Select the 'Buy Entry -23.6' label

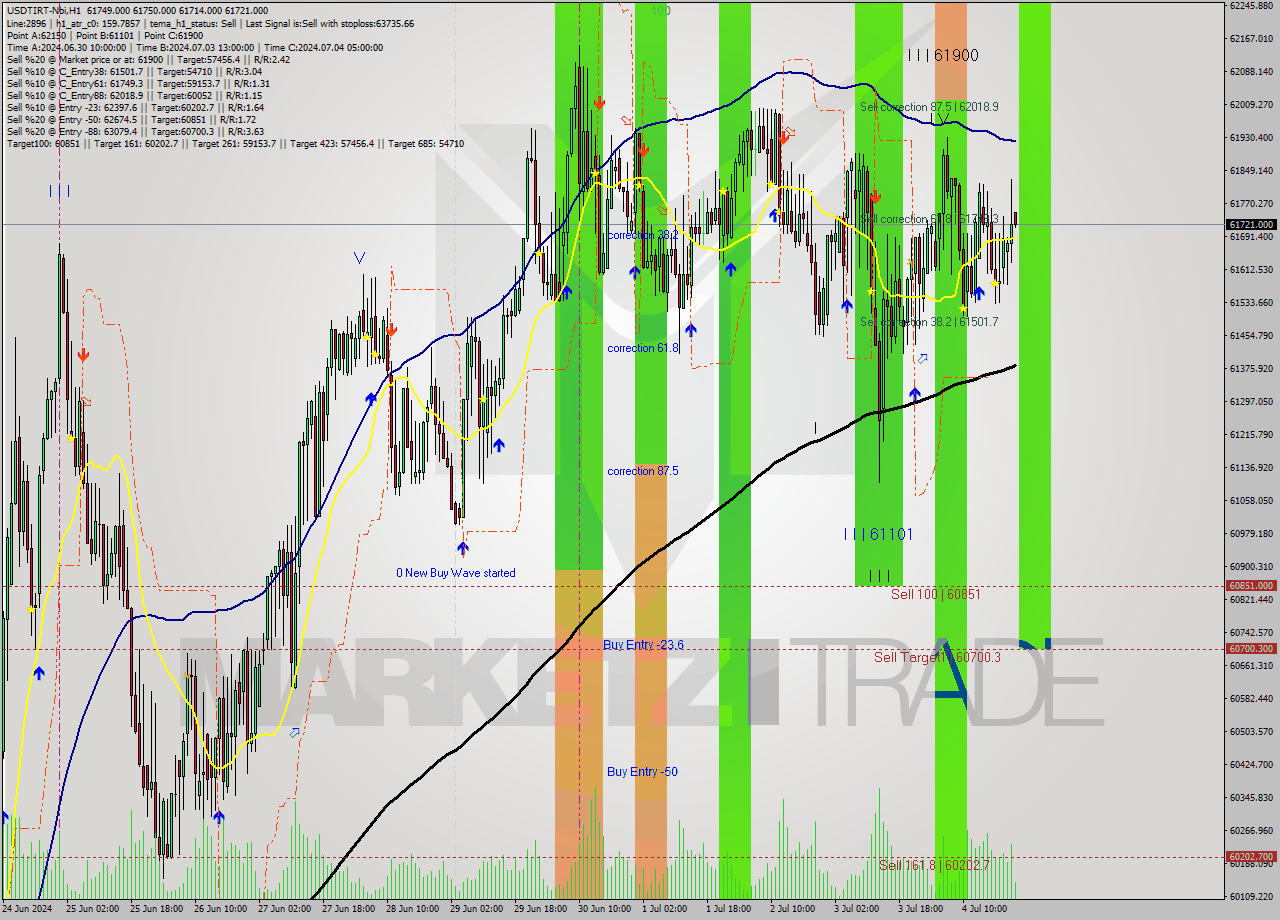point(643,645)
